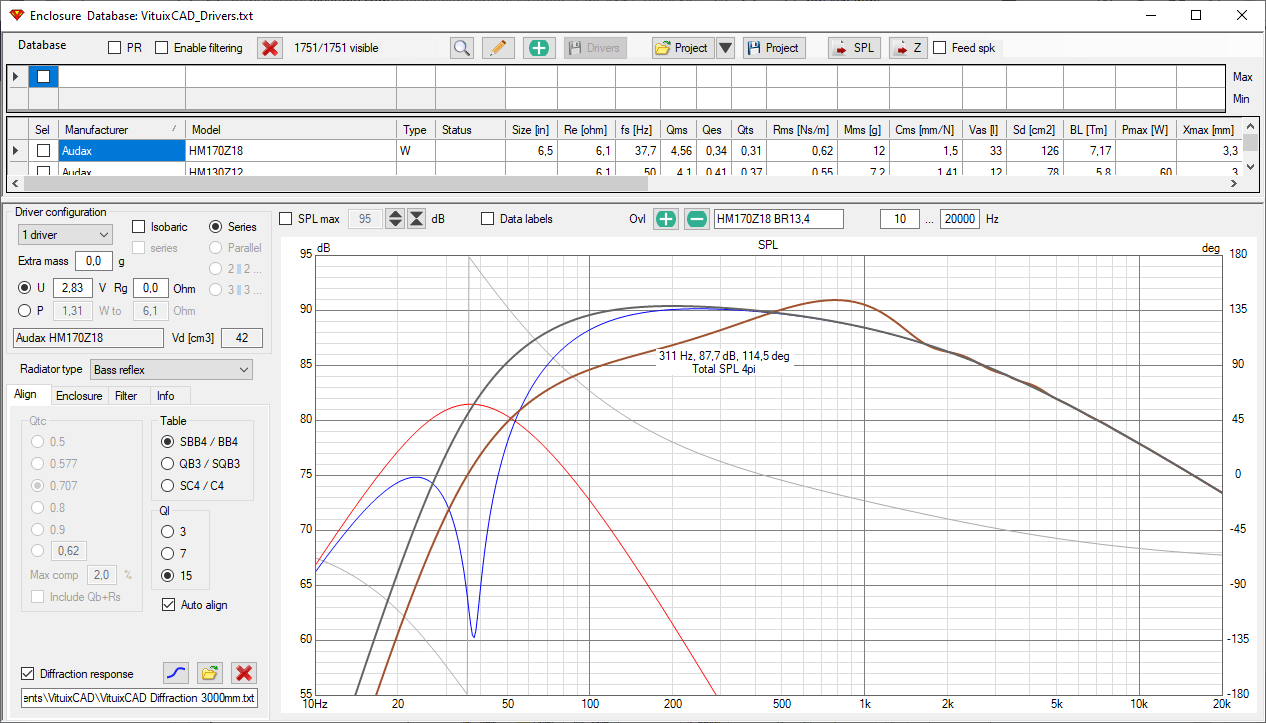Toggle the Data labels checkbox
1266x723 pixels.
(x=488, y=219)
